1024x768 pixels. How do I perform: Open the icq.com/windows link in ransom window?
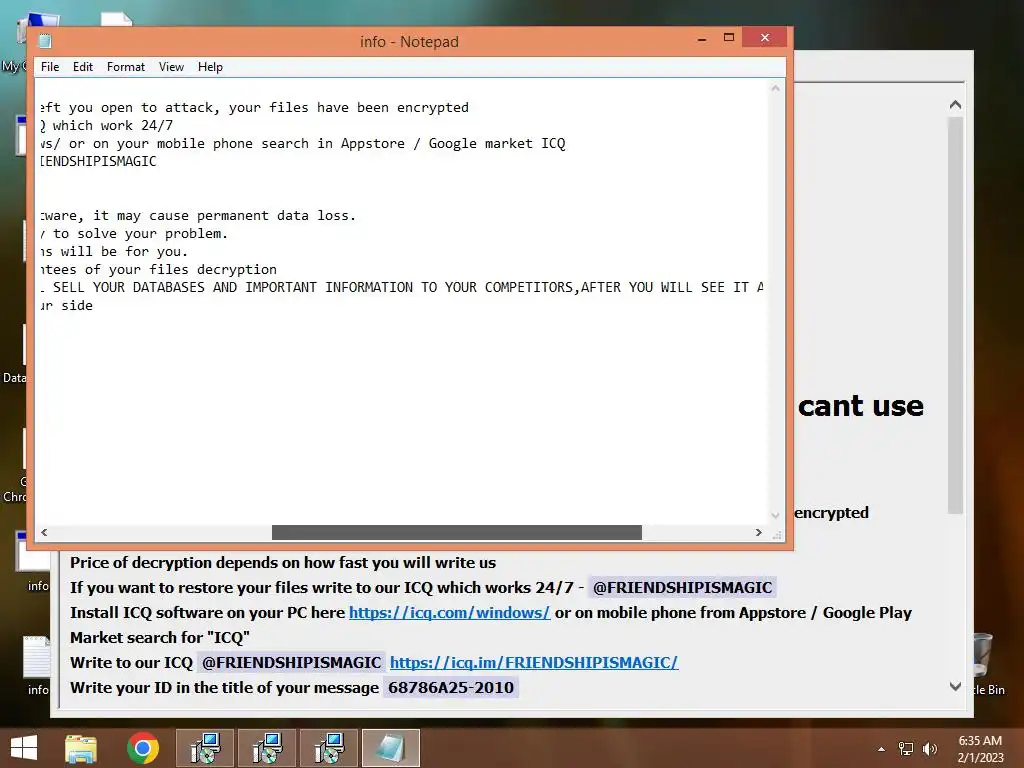click(449, 613)
